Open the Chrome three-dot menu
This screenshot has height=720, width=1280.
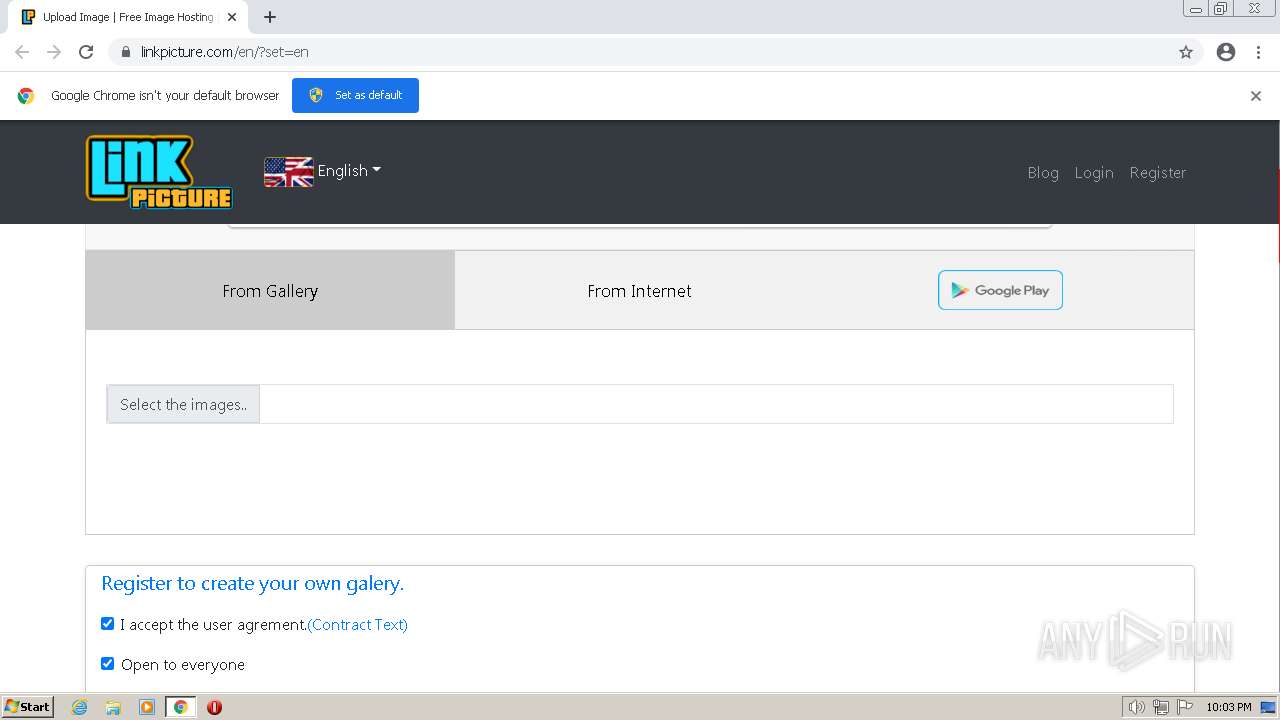(1258, 52)
